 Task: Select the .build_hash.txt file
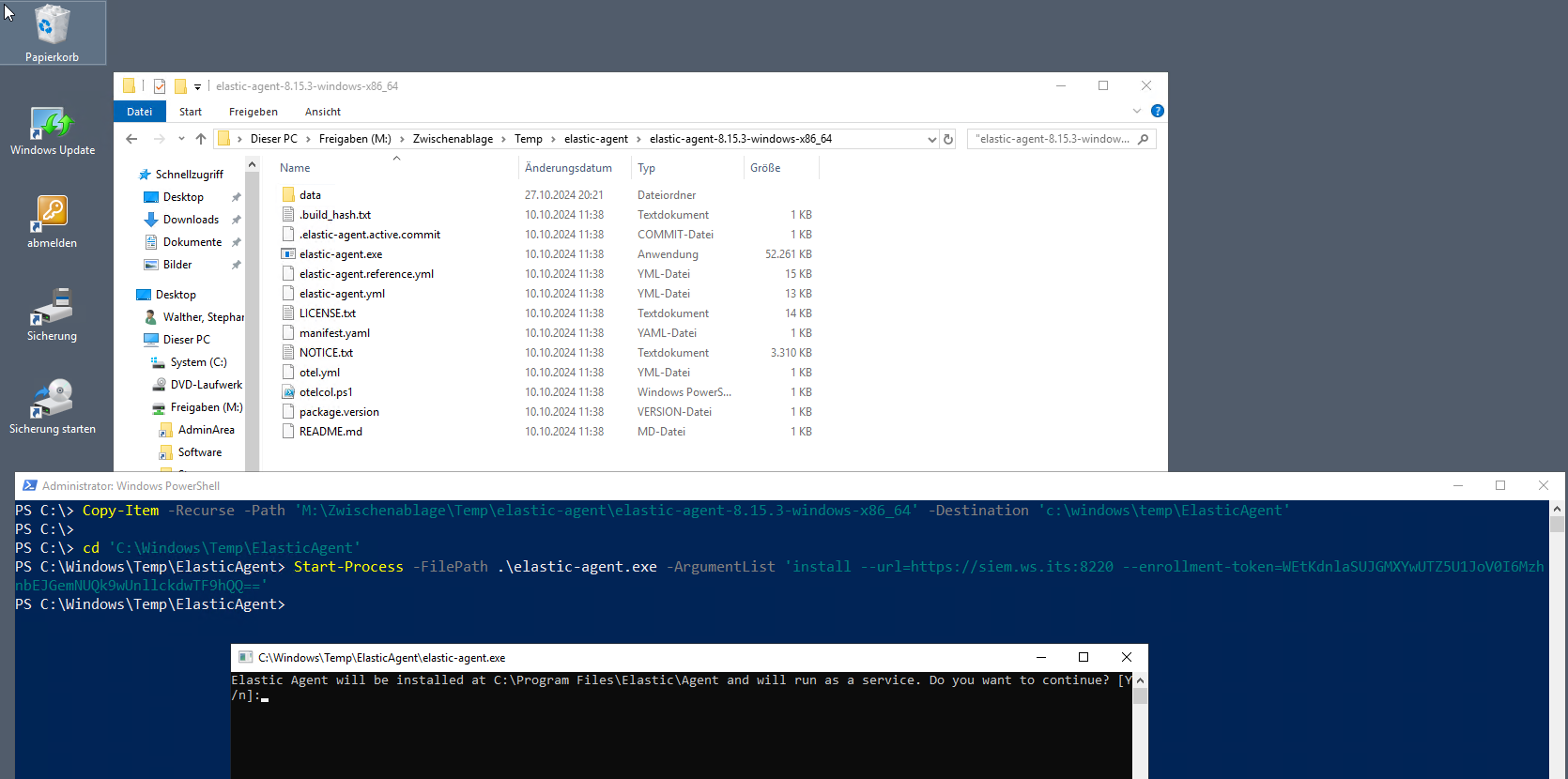click(x=335, y=215)
